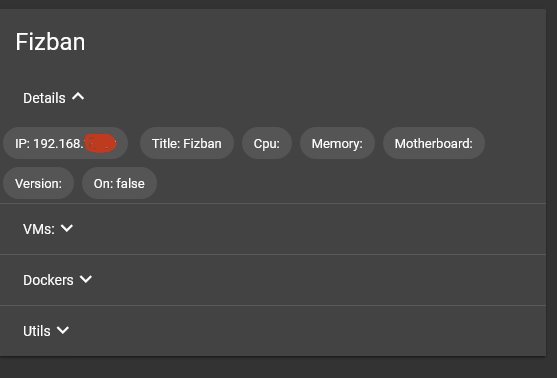Select the IP: 192.168 chip
The image size is (557, 378).
(x=65, y=143)
